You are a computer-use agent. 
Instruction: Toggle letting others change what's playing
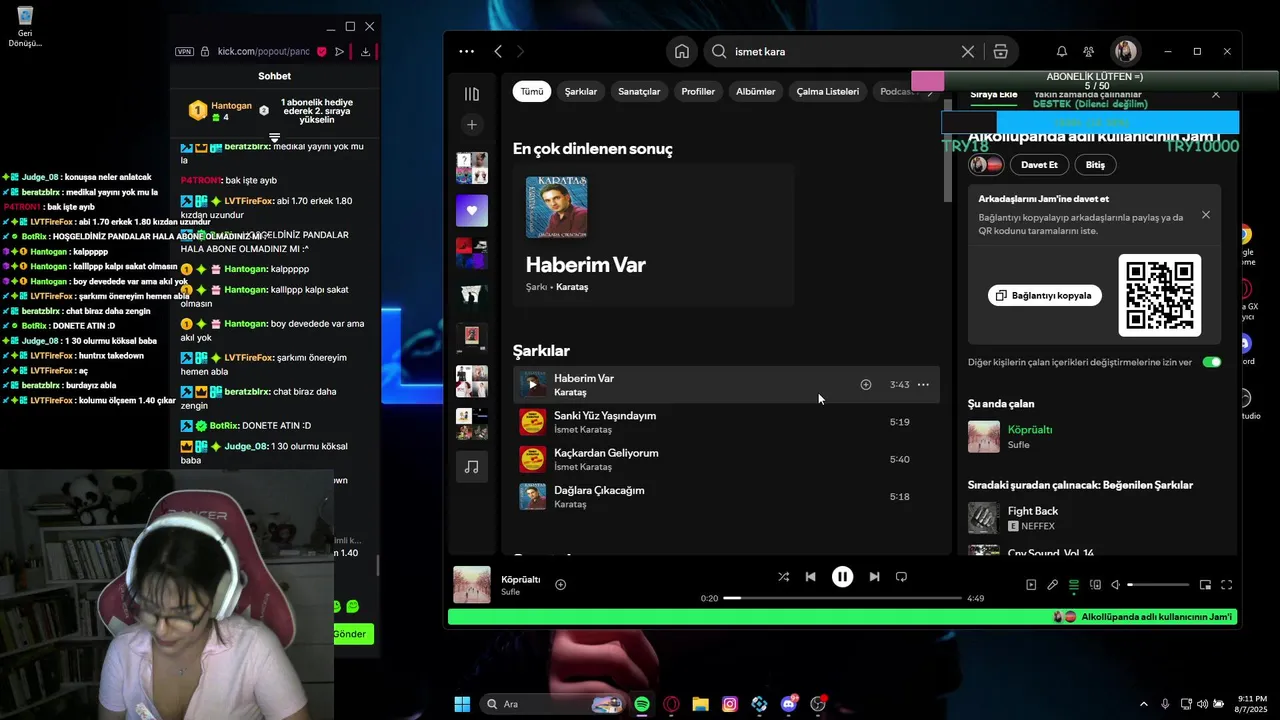coord(1212,362)
